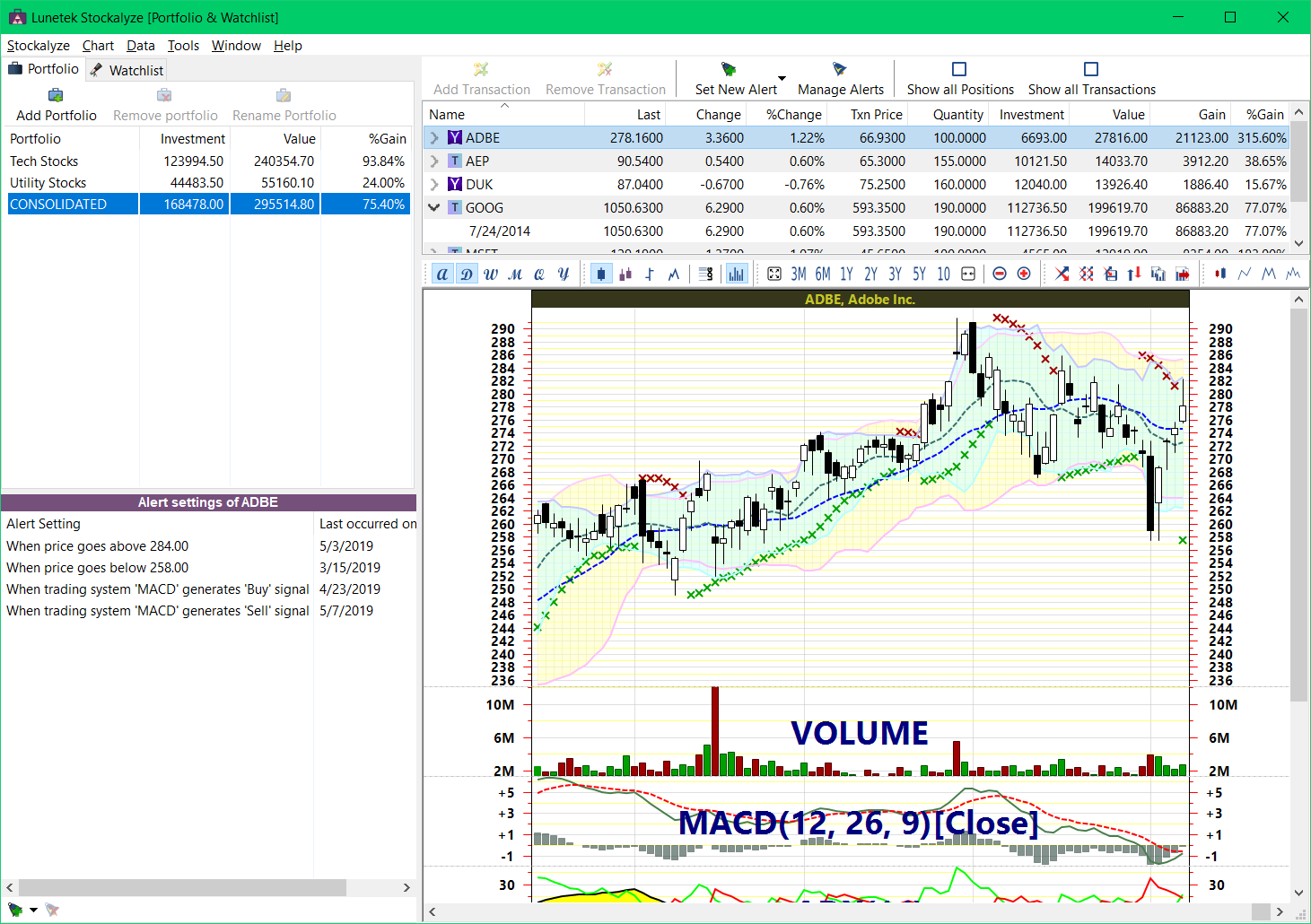Image resolution: width=1311 pixels, height=924 pixels.
Task: Collapse the GOOG transactions row
Action: [x=433, y=207]
